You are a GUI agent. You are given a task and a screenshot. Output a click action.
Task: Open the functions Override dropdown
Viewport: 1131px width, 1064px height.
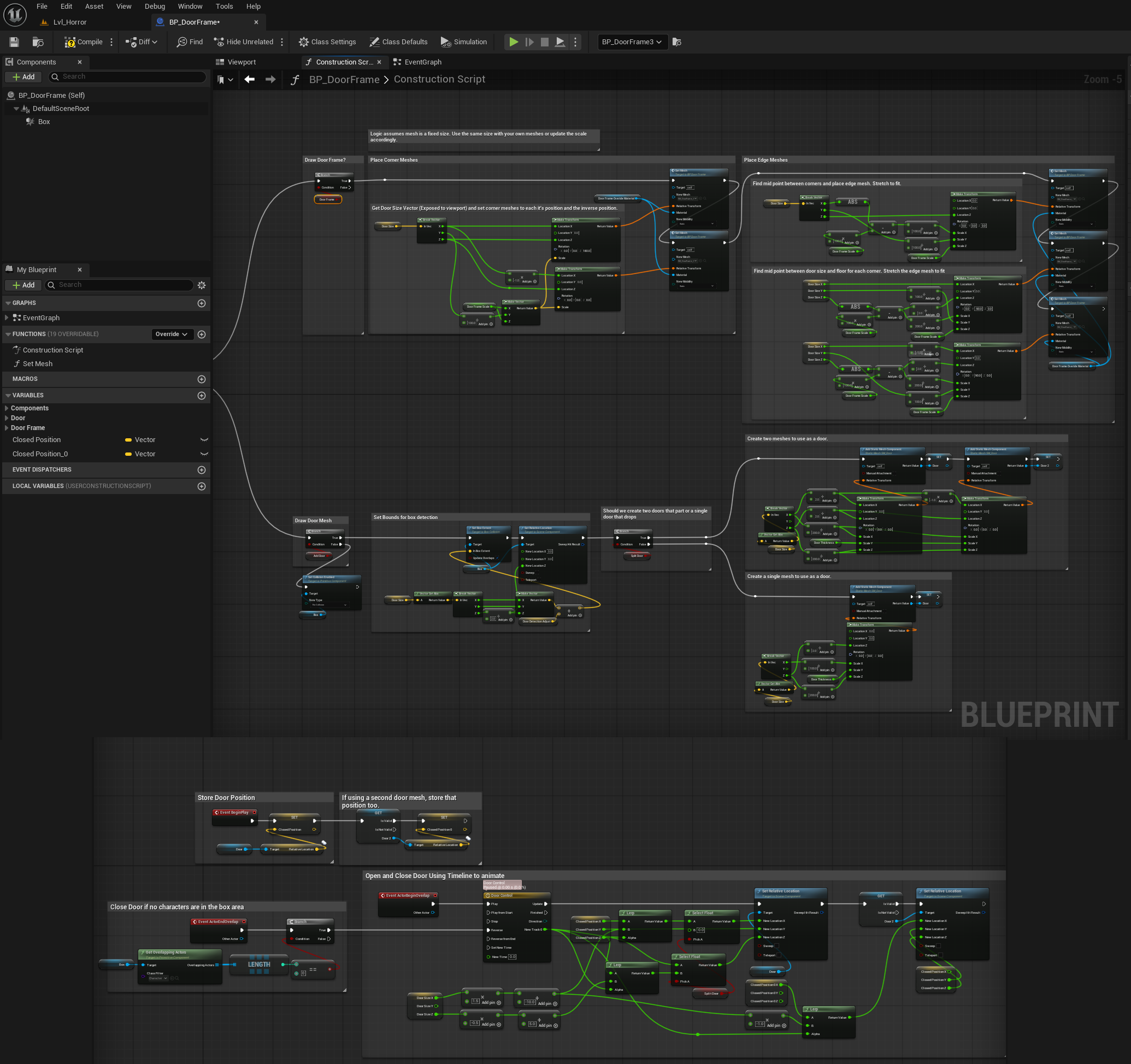[x=172, y=334]
